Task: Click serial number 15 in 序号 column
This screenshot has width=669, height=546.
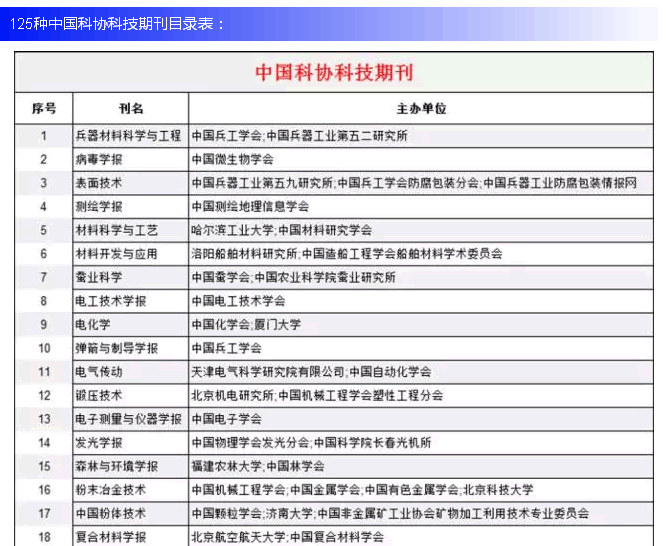Action: [44, 467]
